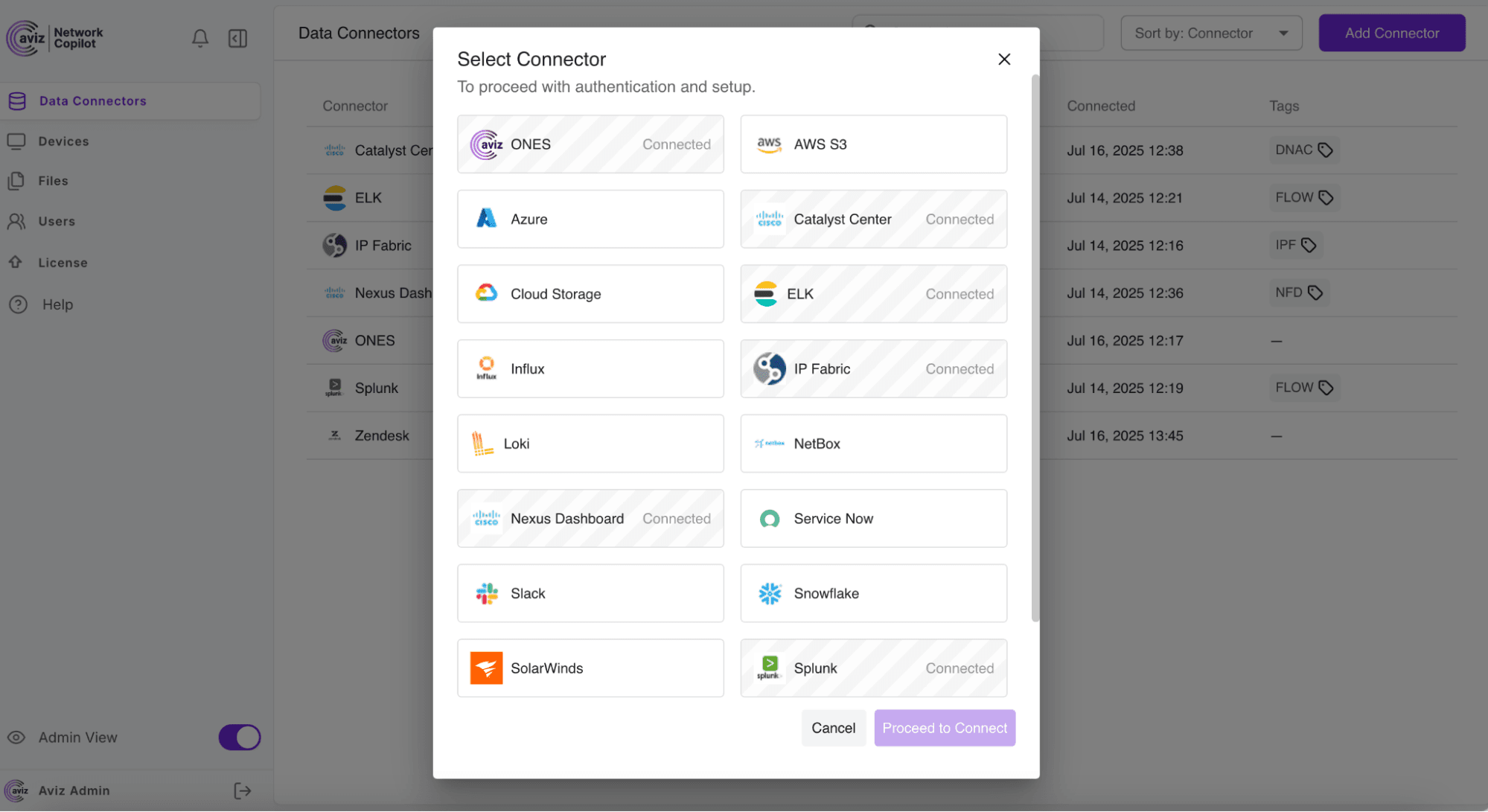Select the Snowflake connector

tap(872, 593)
